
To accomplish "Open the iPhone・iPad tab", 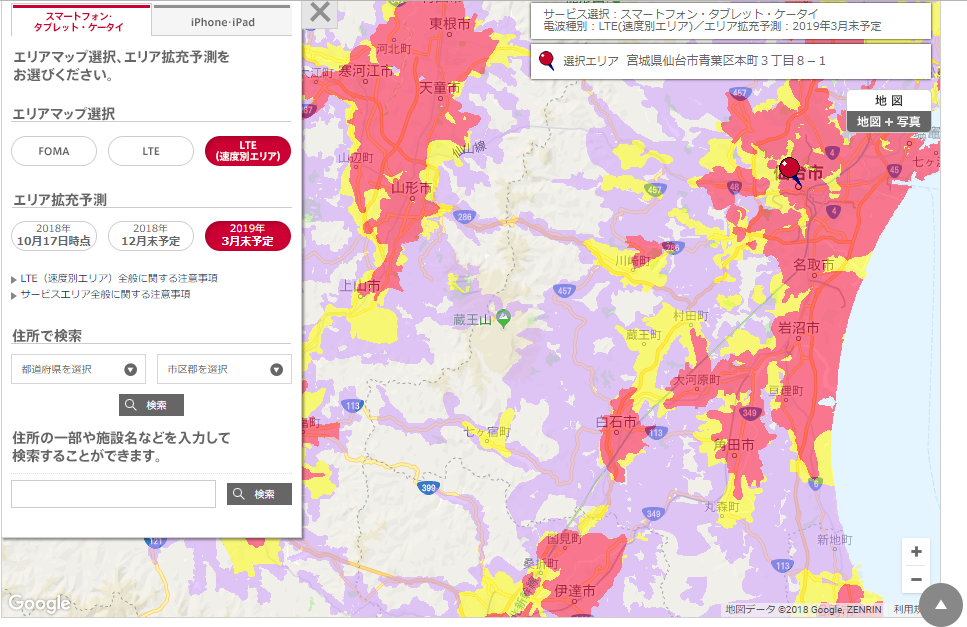I will [223, 22].
